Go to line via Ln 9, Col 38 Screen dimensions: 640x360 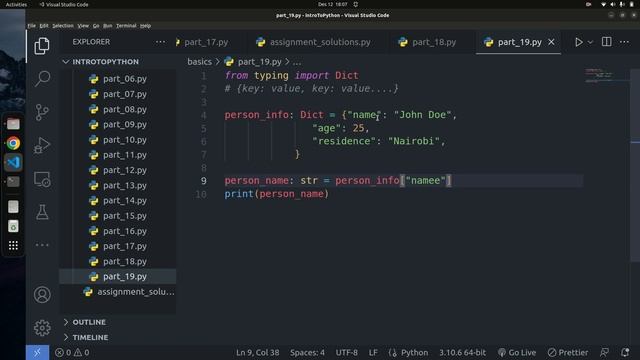point(258,353)
